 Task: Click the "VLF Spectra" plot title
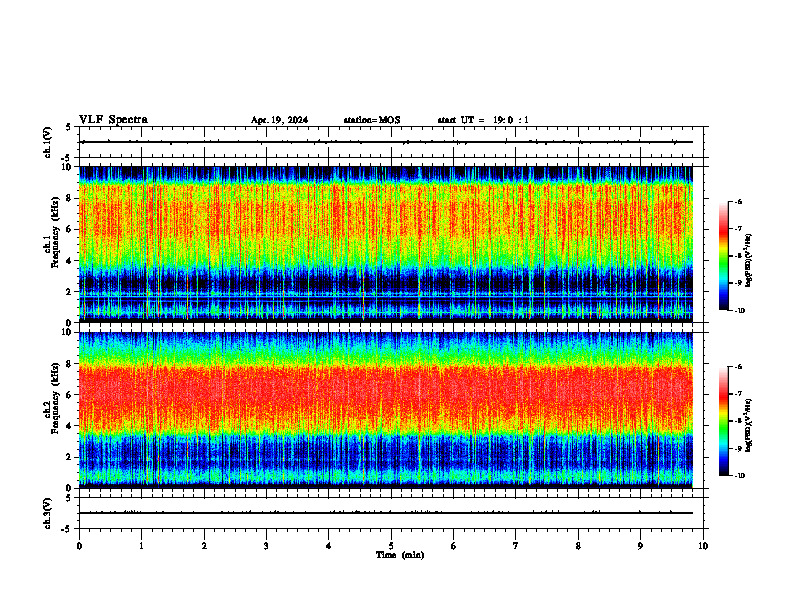click(x=113, y=120)
